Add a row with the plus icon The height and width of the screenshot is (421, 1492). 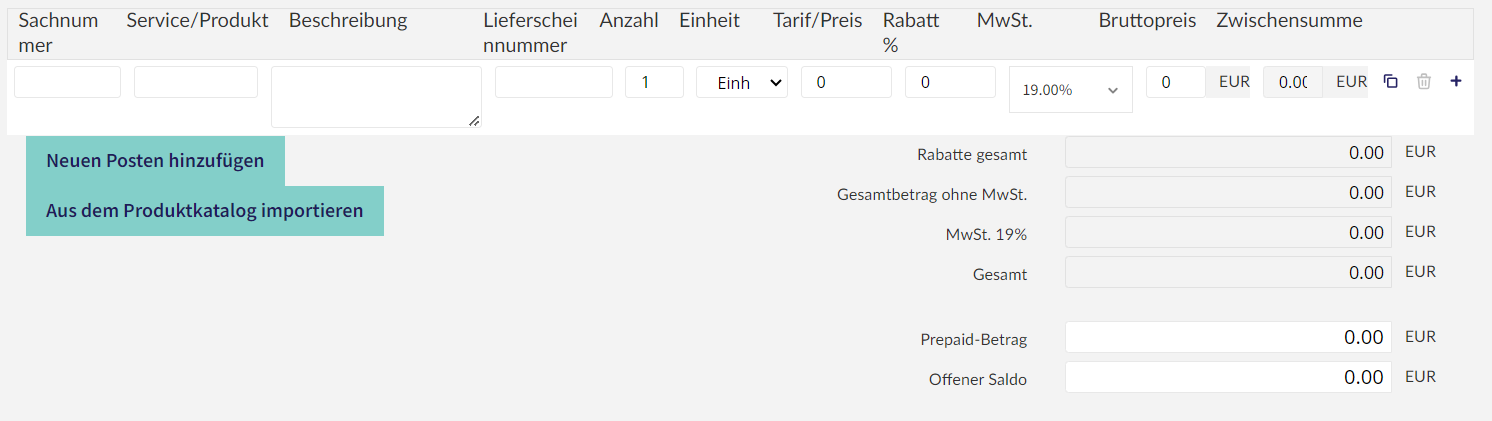1456,82
